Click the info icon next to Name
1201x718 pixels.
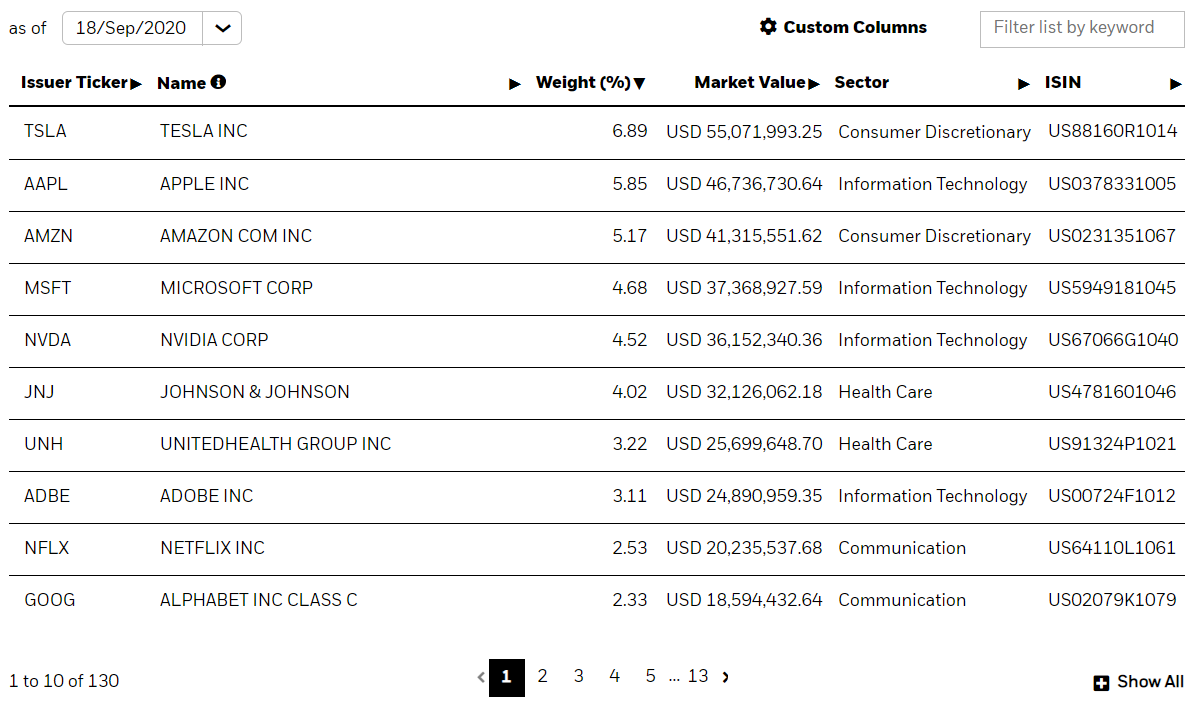218,82
